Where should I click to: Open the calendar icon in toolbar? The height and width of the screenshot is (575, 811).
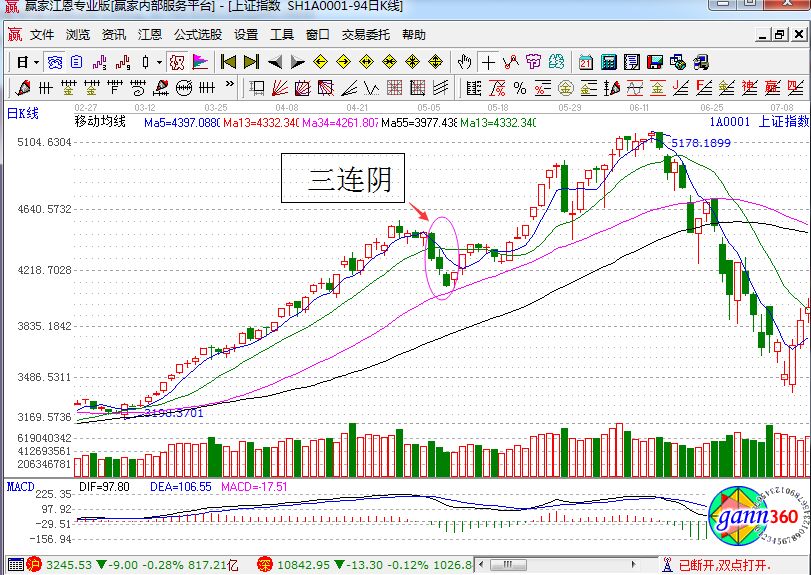pos(585,62)
